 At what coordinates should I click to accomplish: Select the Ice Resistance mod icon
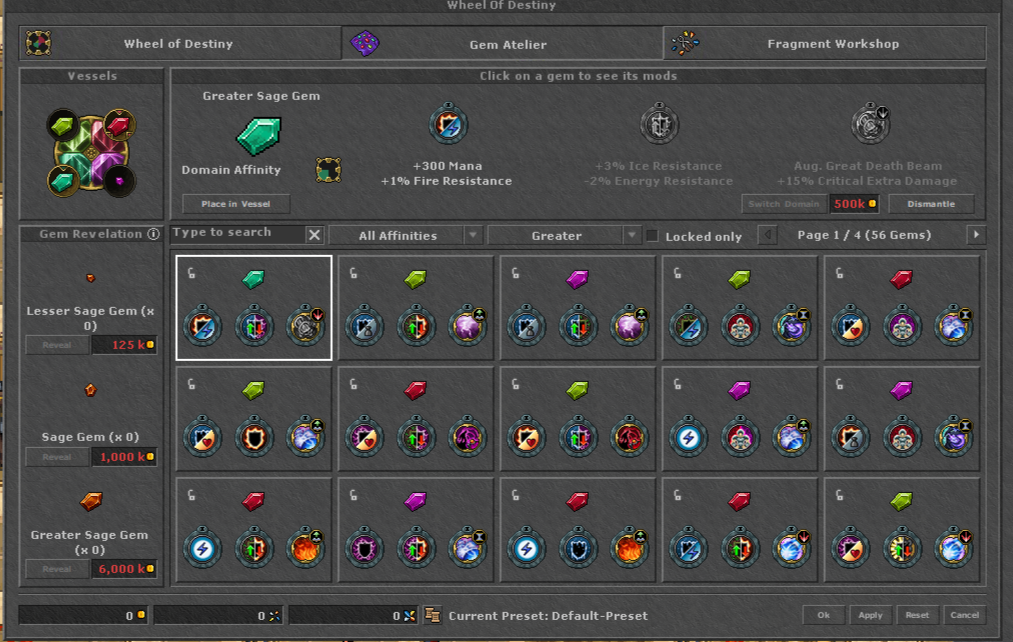(659, 123)
